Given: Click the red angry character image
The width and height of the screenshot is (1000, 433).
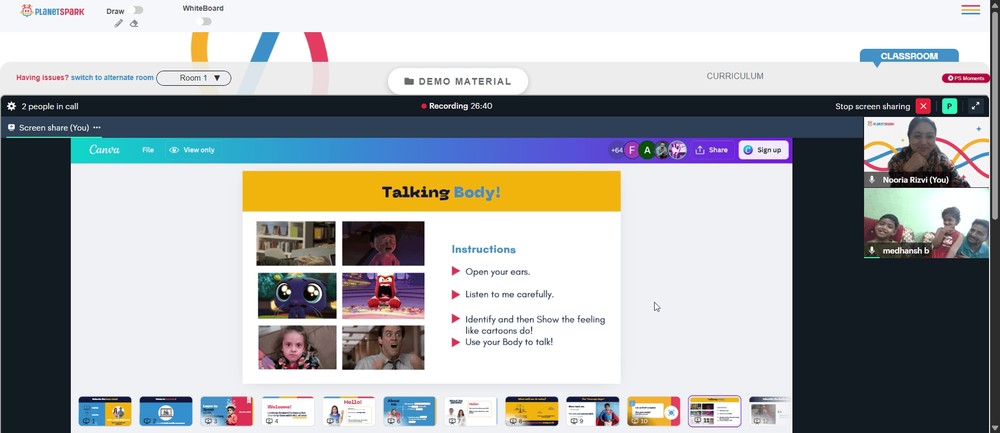Looking at the screenshot, I should click(x=383, y=296).
